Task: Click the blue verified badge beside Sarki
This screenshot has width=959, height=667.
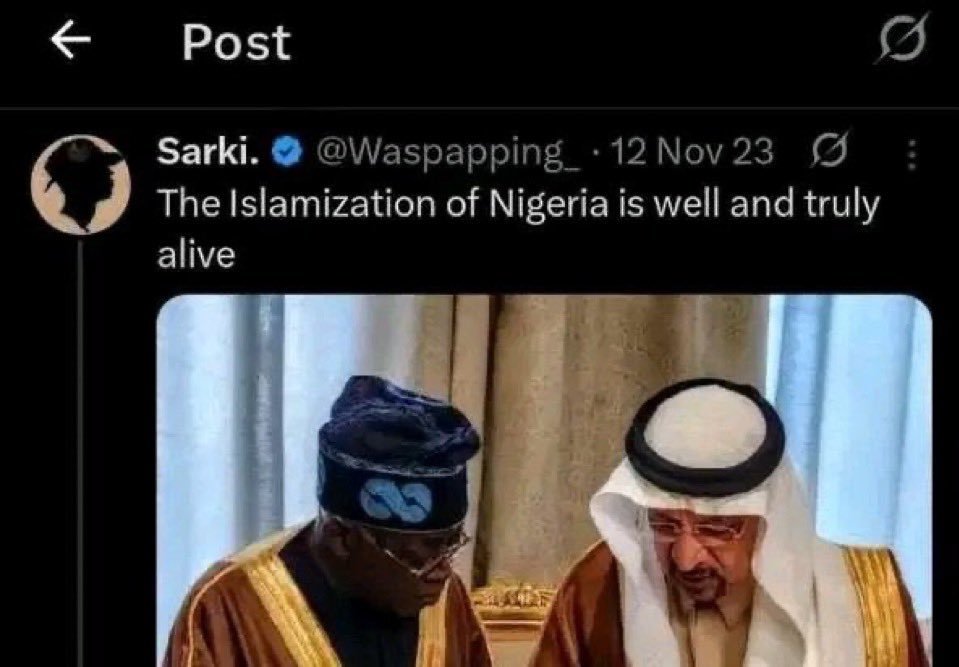Action: [x=287, y=152]
